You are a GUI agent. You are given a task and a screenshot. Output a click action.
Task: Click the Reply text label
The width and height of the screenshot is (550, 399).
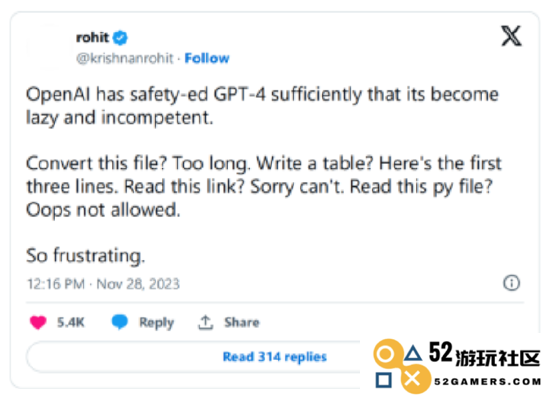[156, 323]
